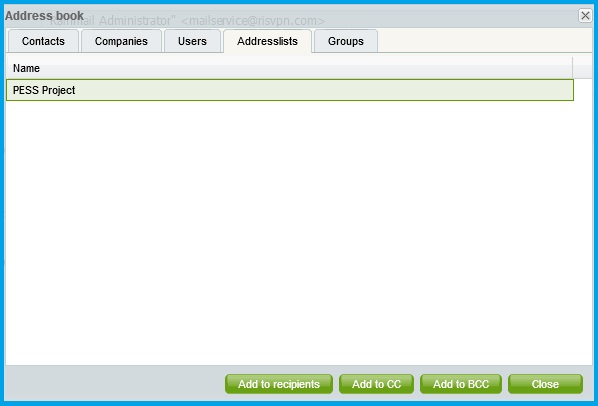Go to the Groups tab

pyautogui.click(x=346, y=41)
